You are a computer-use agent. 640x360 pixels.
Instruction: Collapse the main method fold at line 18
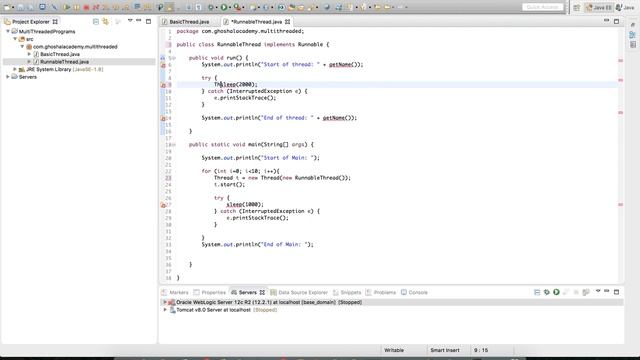click(173, 145)
